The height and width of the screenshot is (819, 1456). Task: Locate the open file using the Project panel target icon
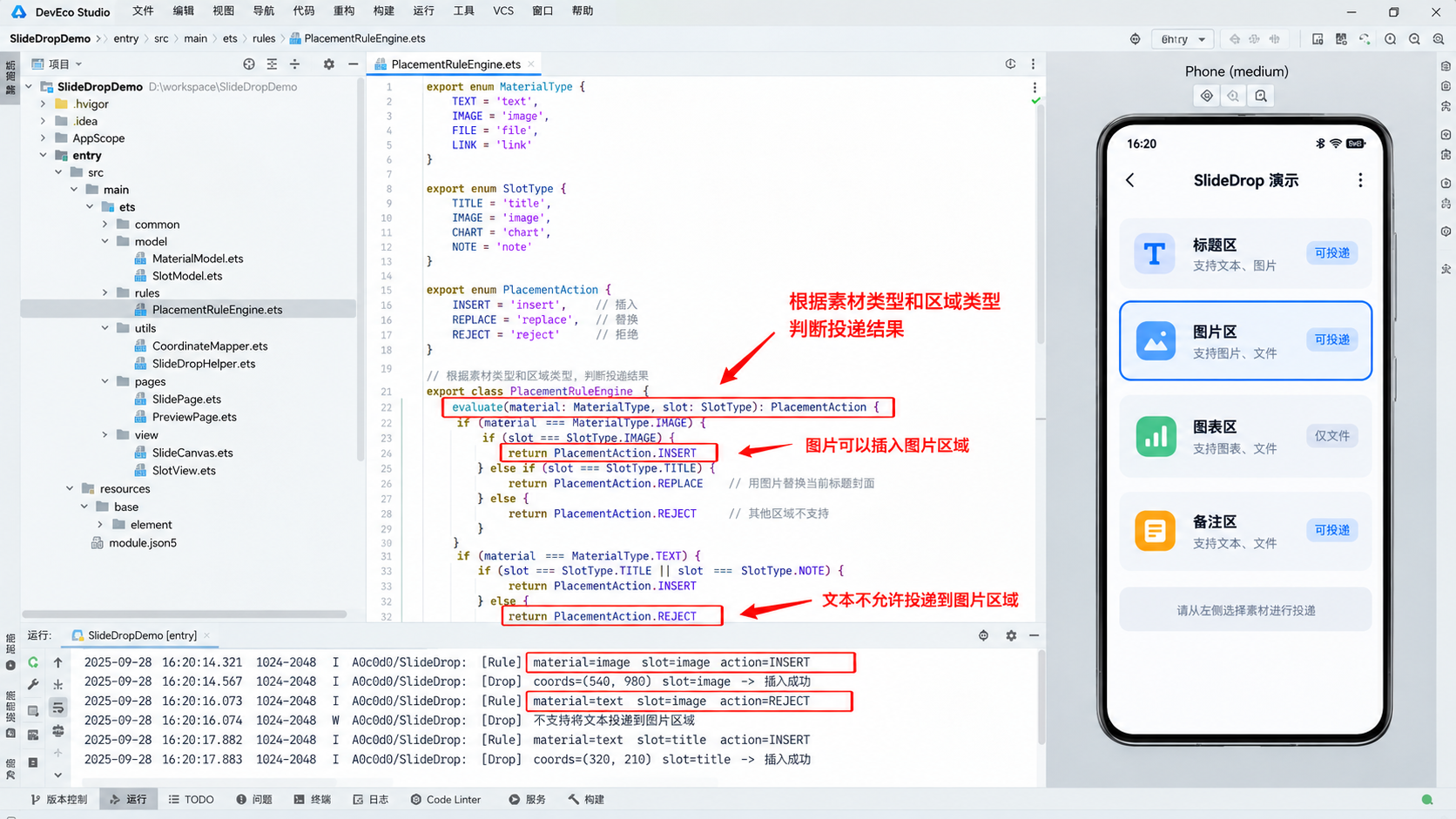[249, 64]
